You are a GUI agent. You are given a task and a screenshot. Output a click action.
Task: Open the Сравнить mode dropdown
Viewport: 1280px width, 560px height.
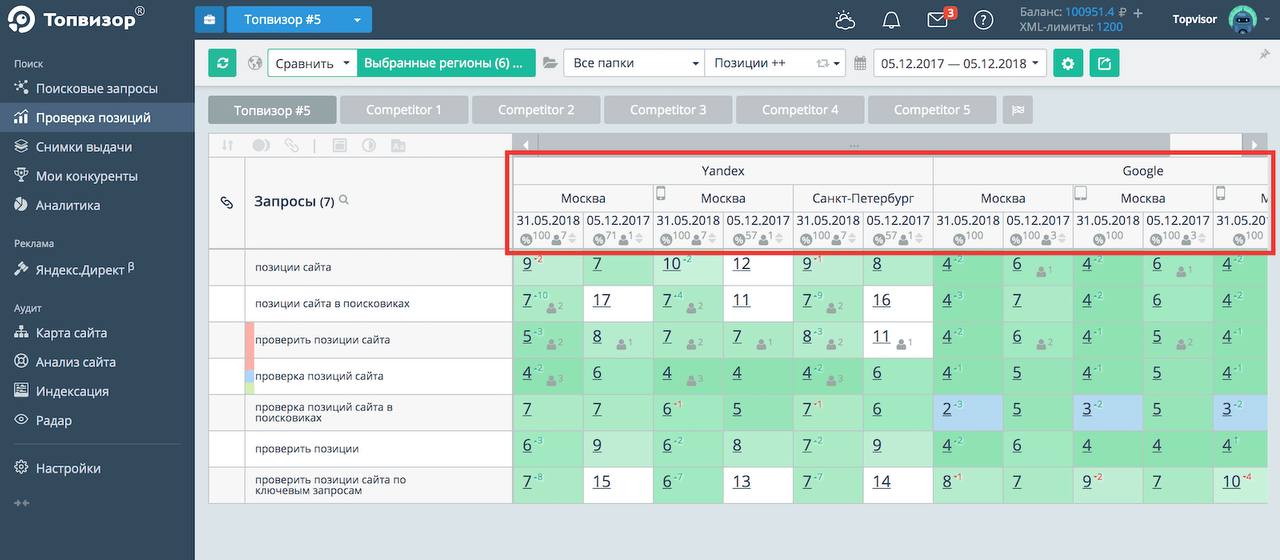(312, 63)
